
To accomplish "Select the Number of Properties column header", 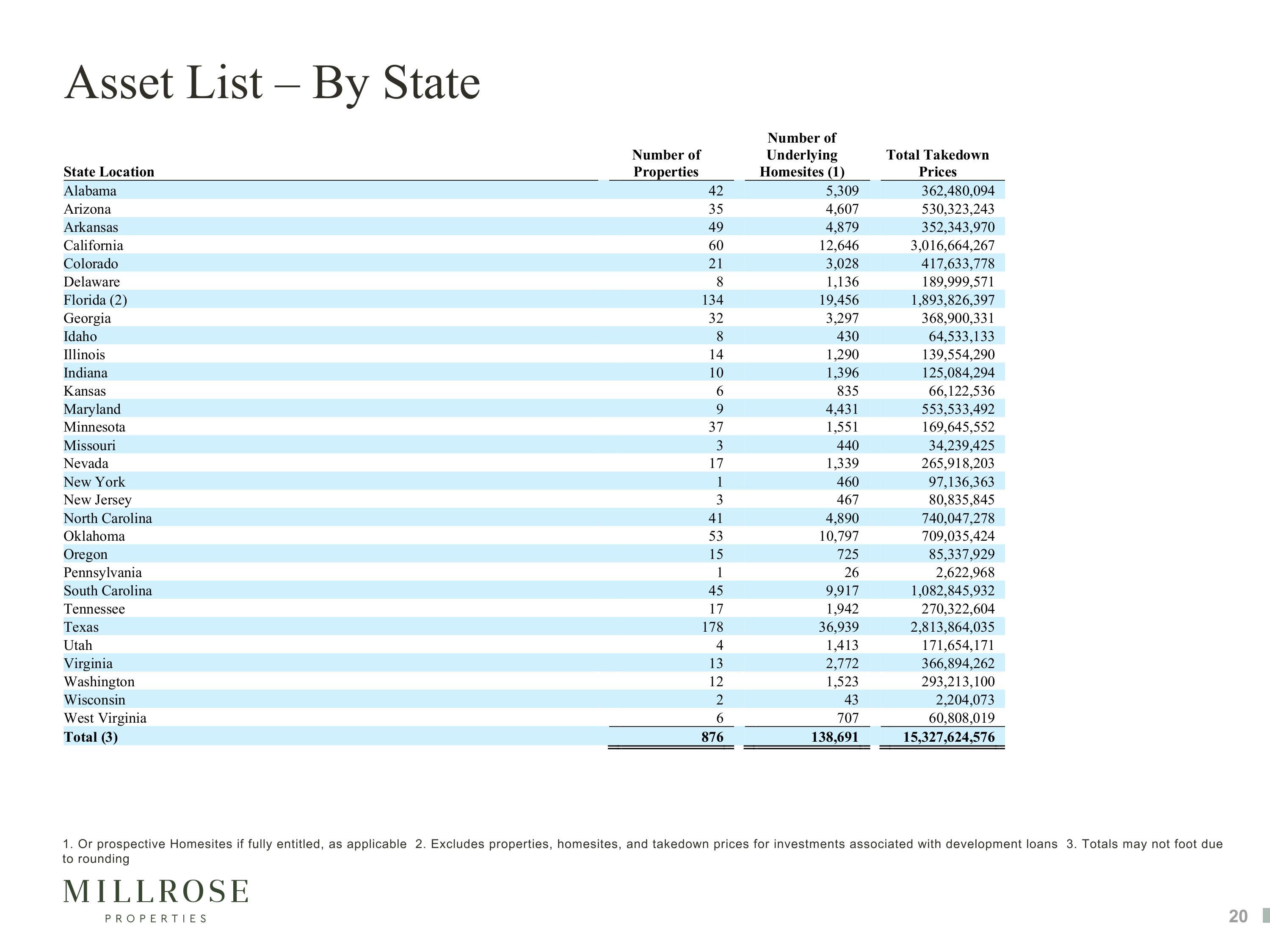I will (666, 164).
